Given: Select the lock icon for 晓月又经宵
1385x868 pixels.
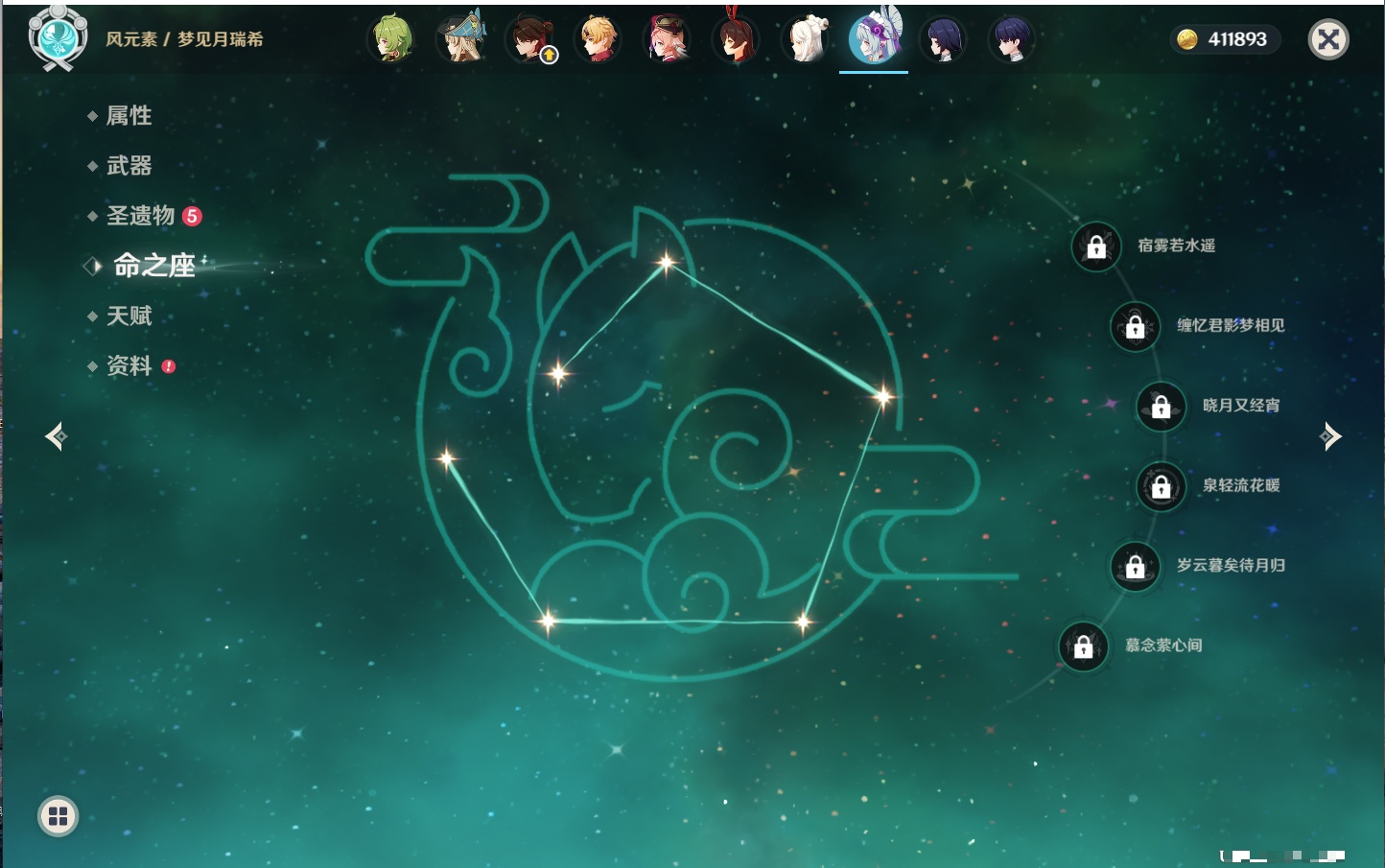Looking at the screenshot, I should pyautogui.click(x=1162, y=407).
